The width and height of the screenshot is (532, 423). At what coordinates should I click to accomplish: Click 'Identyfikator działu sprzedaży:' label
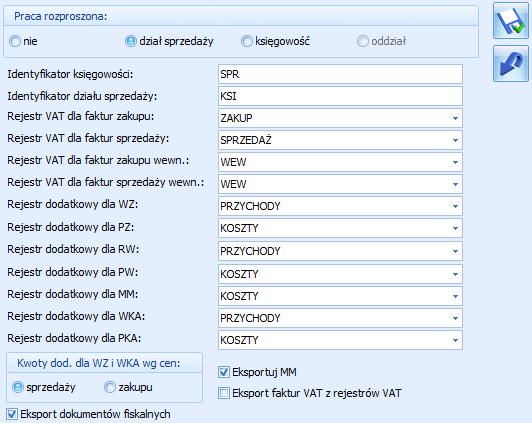click(x=82, y=96)
